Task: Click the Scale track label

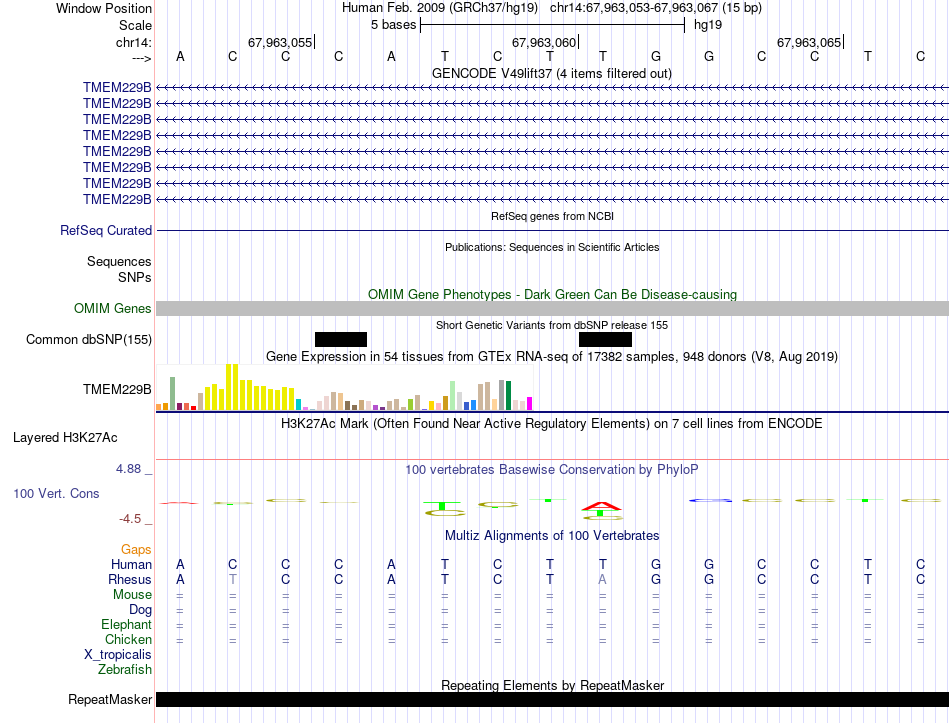Action: [135, 25]
